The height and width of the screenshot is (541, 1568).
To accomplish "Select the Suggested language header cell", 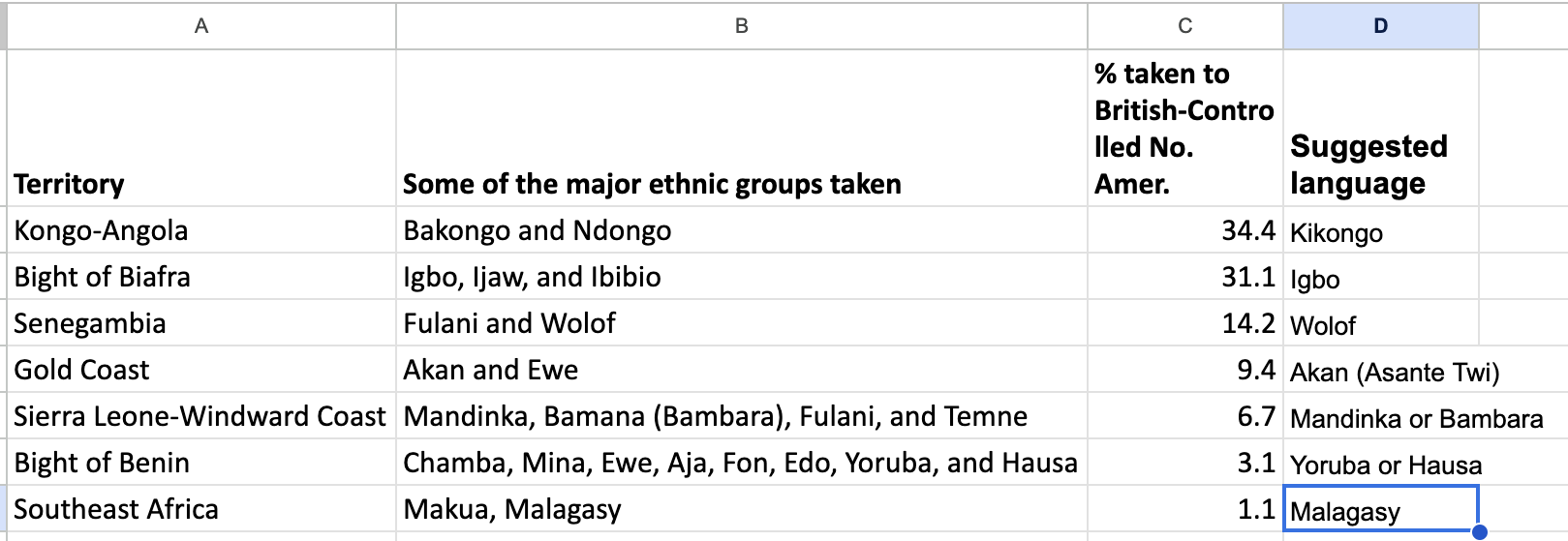I will pos(1381,128).
